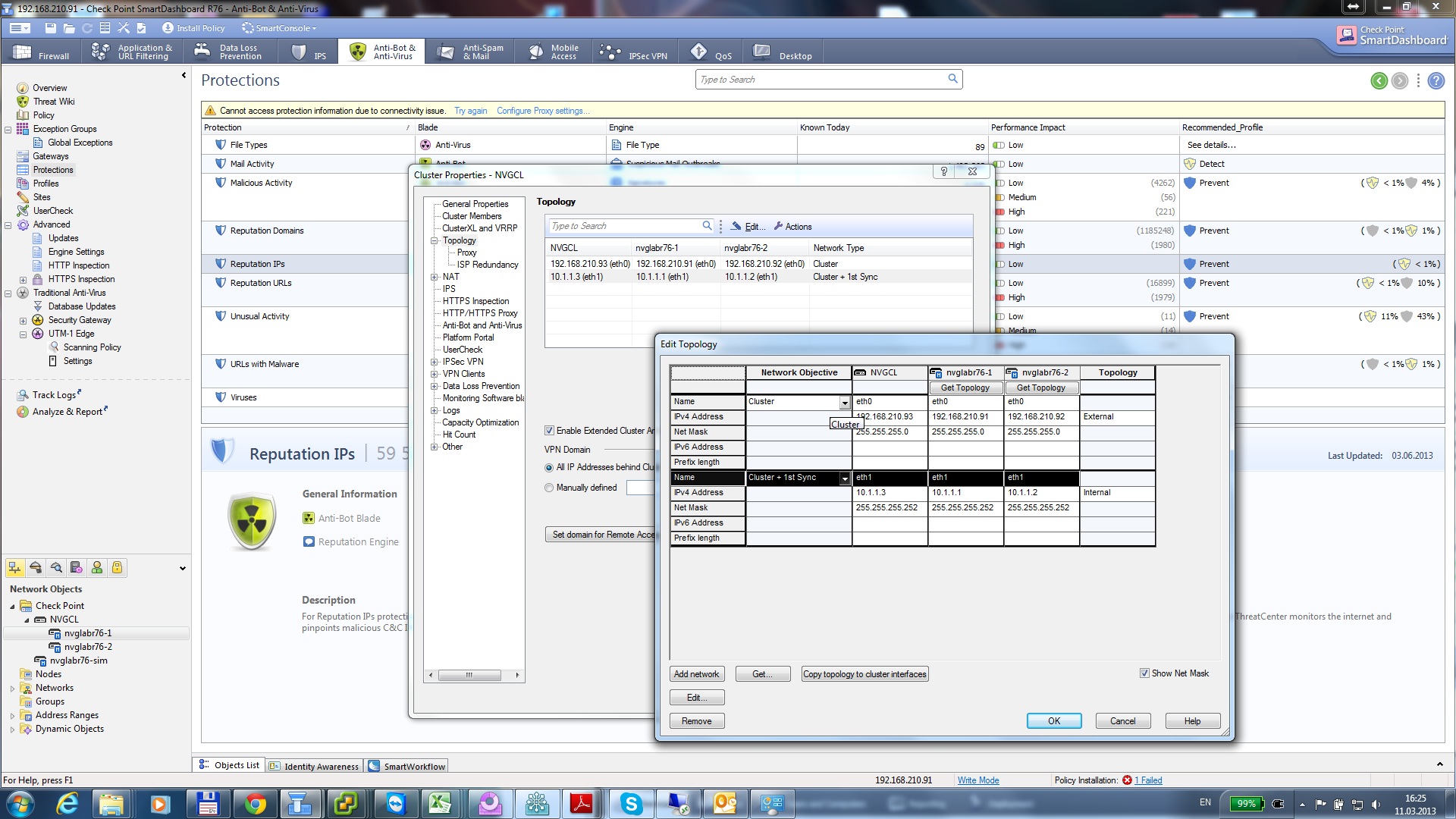Select the Services objects tab icon
Image resolution: width=1456 pixels, height=819 pixels.
35,567
